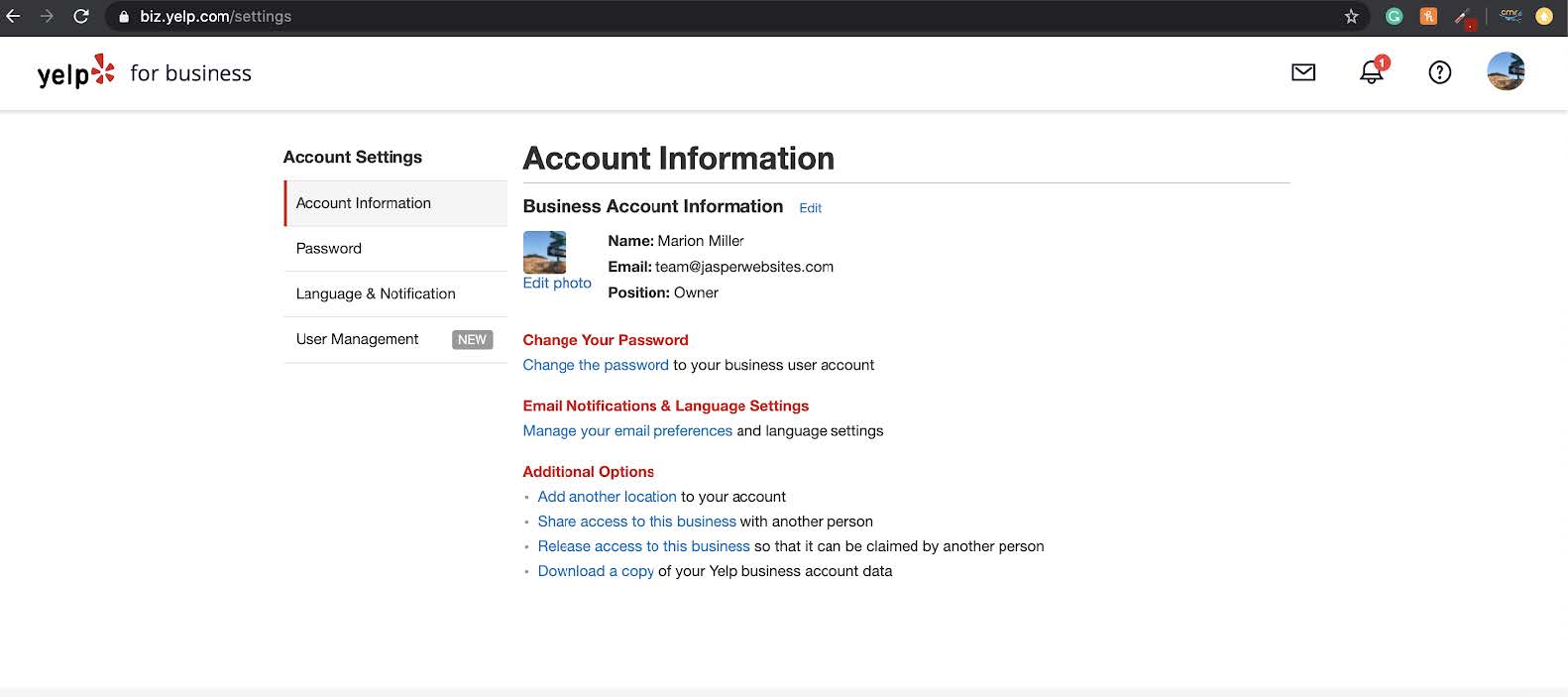
Task: Go back with the browser back arrow
Action: pyautogui.click(x=14, y=16)
